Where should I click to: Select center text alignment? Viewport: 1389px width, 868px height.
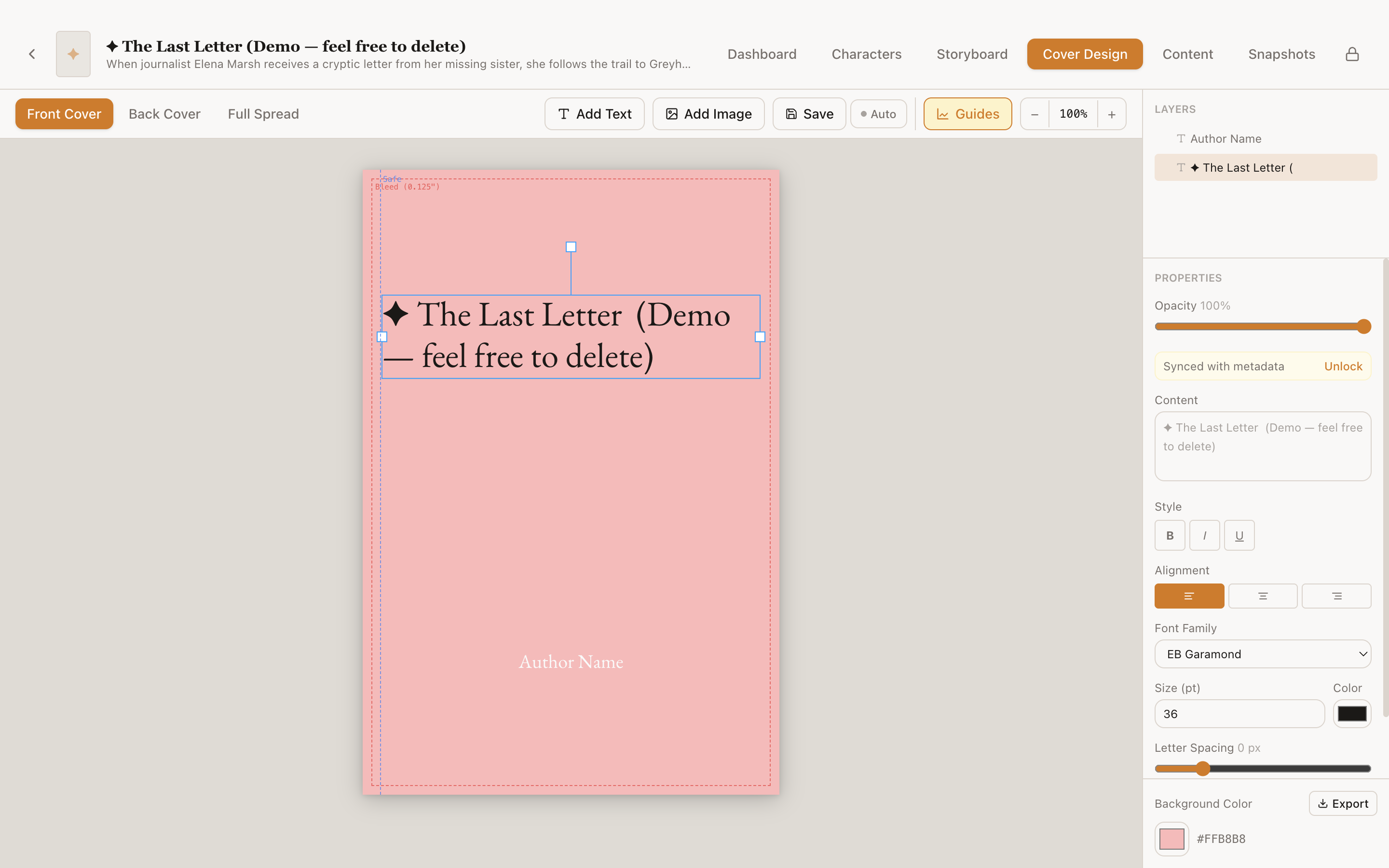point(1263,596)
